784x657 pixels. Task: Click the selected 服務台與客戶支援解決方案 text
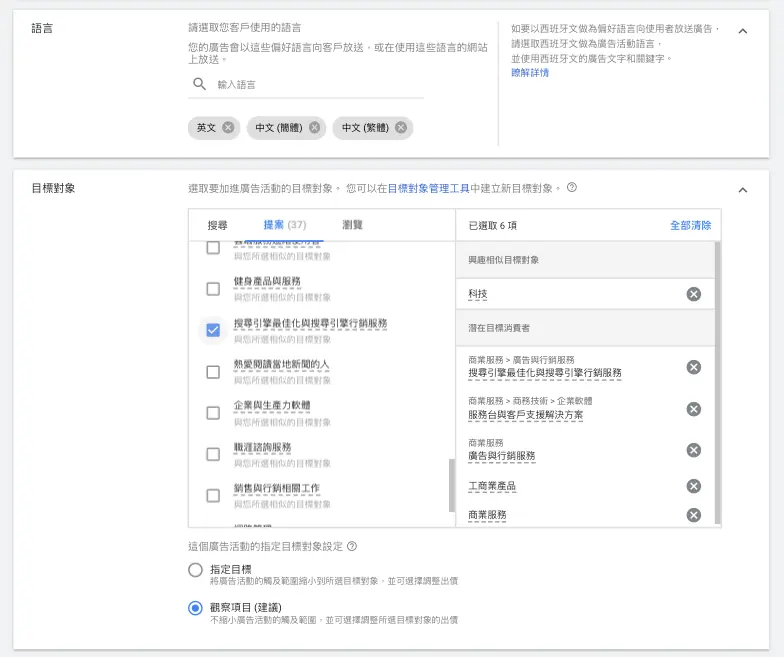pyautogui.click(x=526, y=415)
